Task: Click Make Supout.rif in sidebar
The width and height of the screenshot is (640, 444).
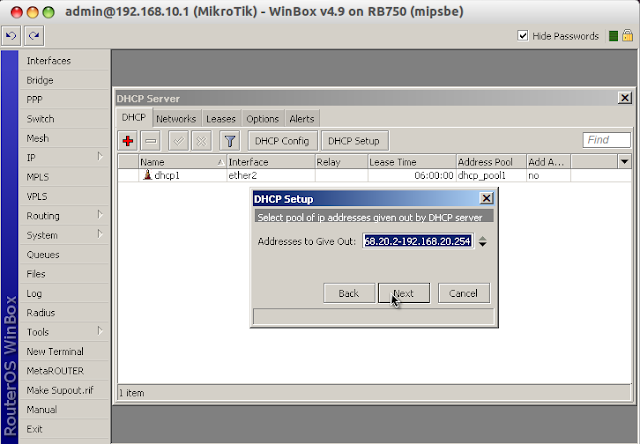Action: coord(64,390)
